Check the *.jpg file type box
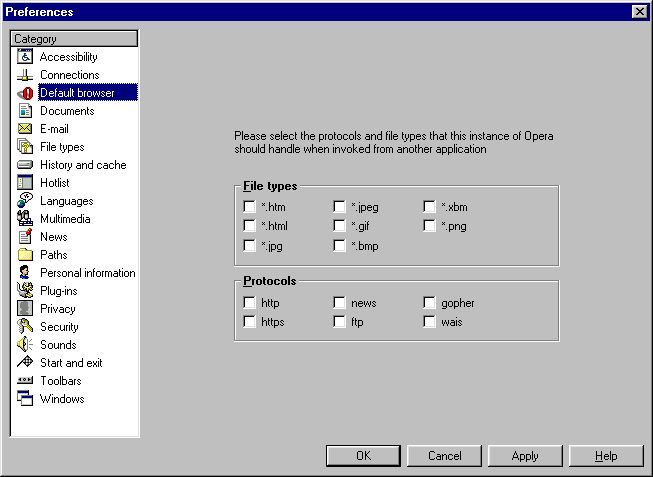The height and width of the screenshot is (477, 653). (249, 246)
